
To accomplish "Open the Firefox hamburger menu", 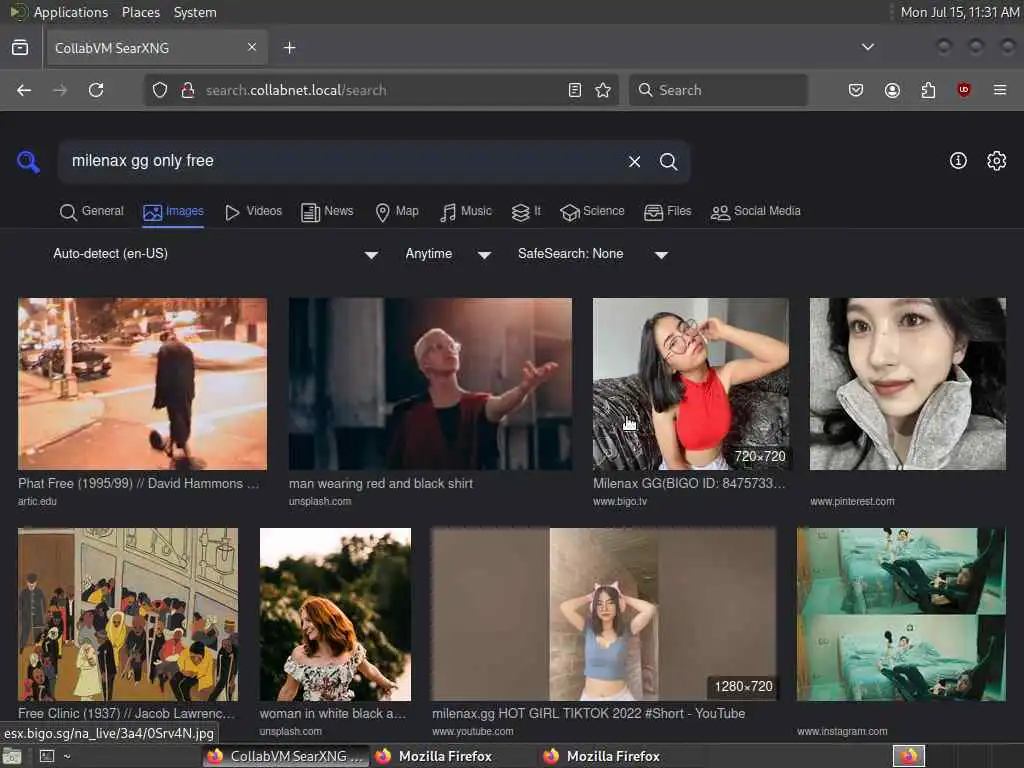I will (1000, 90).
